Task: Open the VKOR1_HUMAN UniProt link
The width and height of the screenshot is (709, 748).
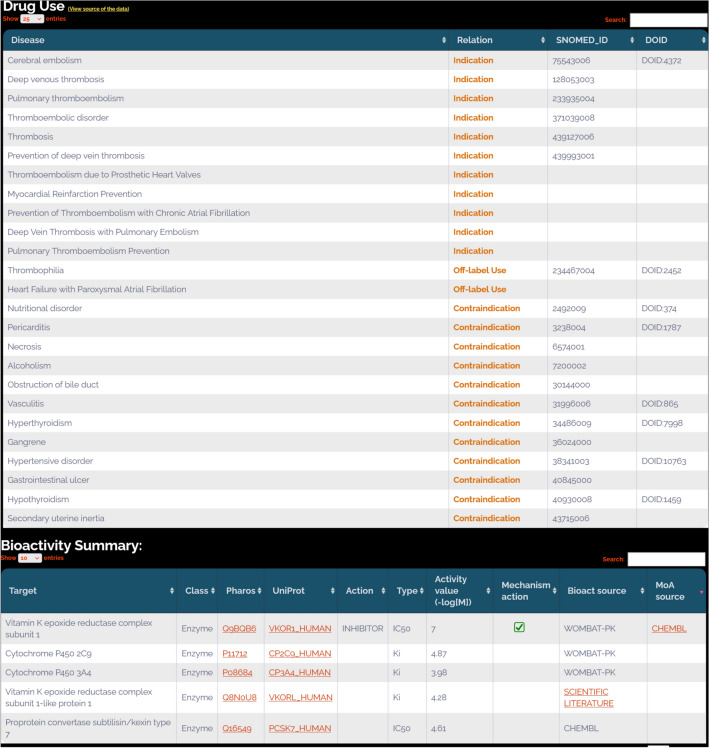Action: pyautogui.click(x=299, y=629)
